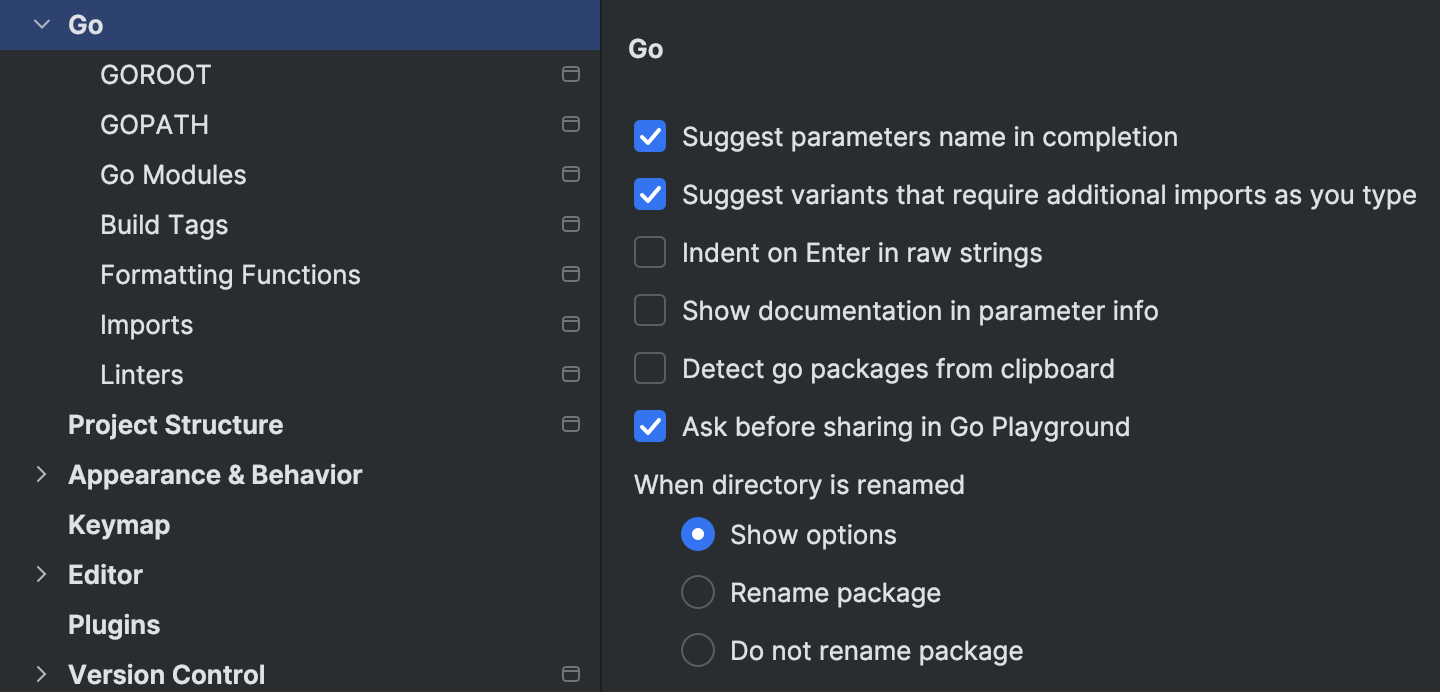Open the Linters settings page
Image resolution: width=1440 pixels, height=692 pixels.
[x=141, y=374]
